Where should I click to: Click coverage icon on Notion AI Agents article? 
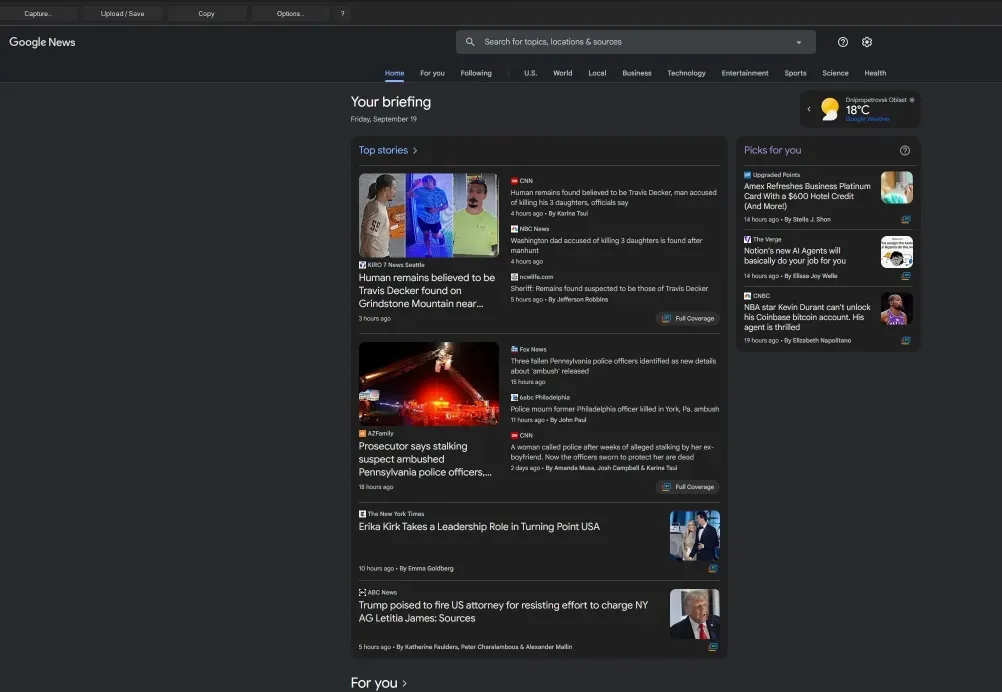tap(906, 276)
